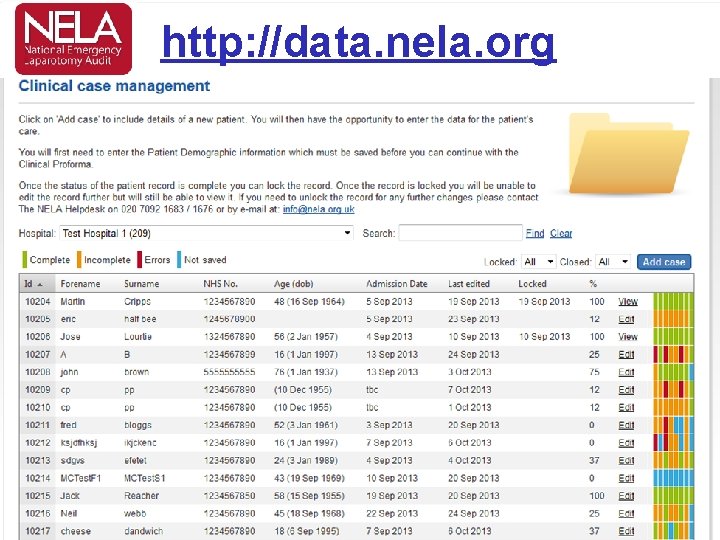Screen dimensions: 720x540
Task: Click the status color bar for case 10204
Action: (x=674, y=302)
